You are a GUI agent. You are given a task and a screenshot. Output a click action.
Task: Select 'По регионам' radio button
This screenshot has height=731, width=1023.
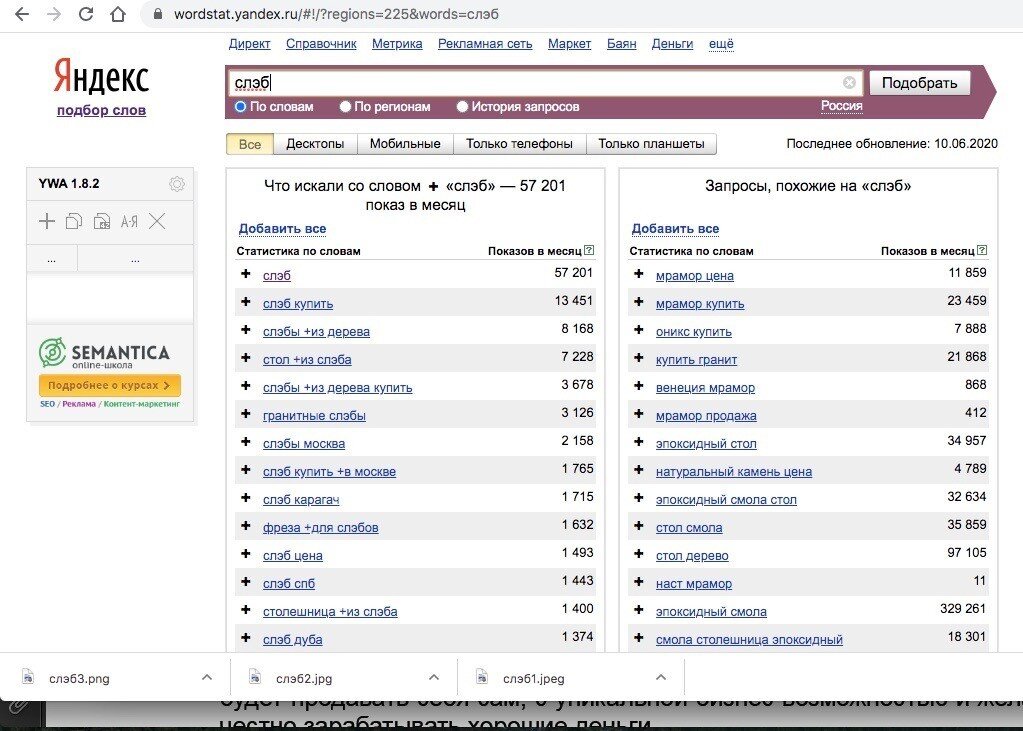(x=345, y=106)
